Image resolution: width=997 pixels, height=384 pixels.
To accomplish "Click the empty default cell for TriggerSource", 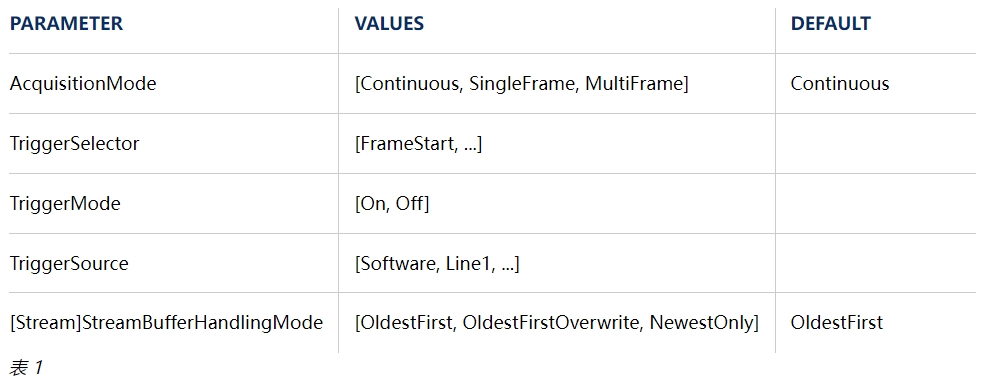I will [x=876, y=263].
